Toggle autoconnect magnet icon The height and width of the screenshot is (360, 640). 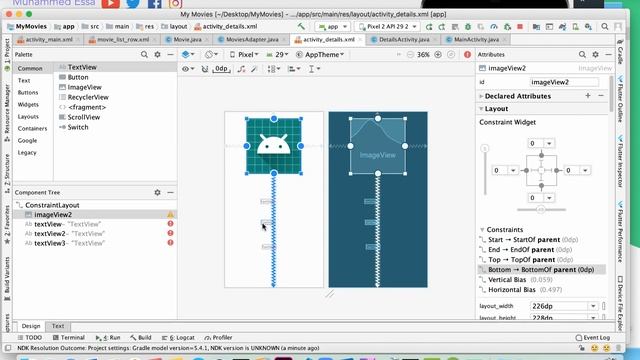coord(205,69)
